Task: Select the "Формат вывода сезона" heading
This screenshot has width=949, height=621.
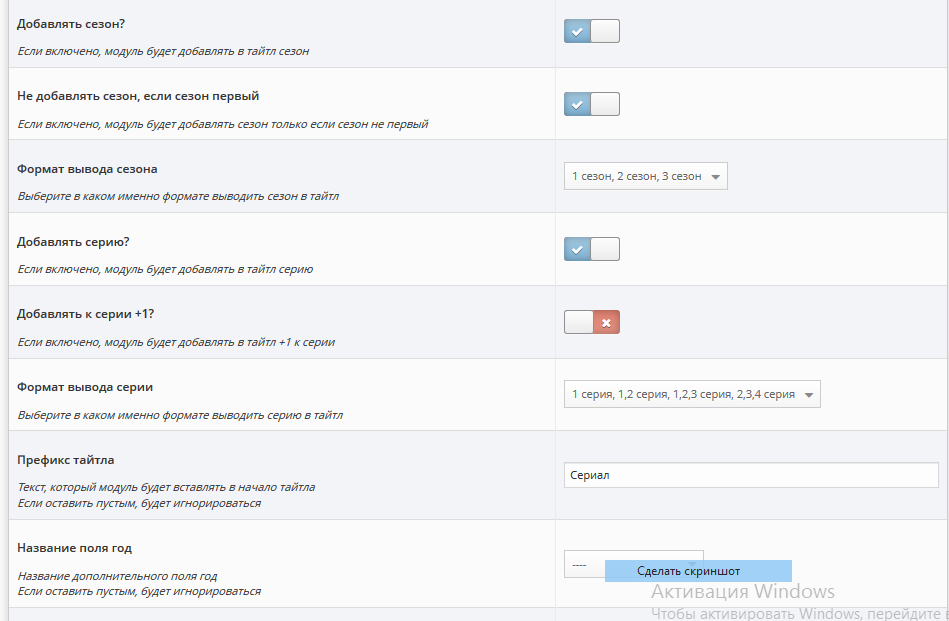Action: point(87,169)
